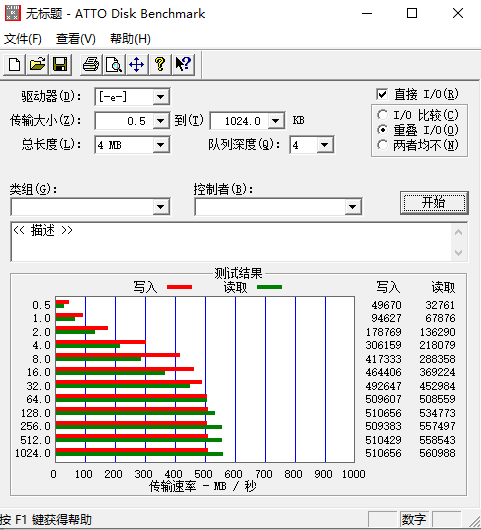Image resolution: width=481 pixels, height=530 pixels.
Task: Click the green 读取 legend swatch
Action: click(269, 287)
